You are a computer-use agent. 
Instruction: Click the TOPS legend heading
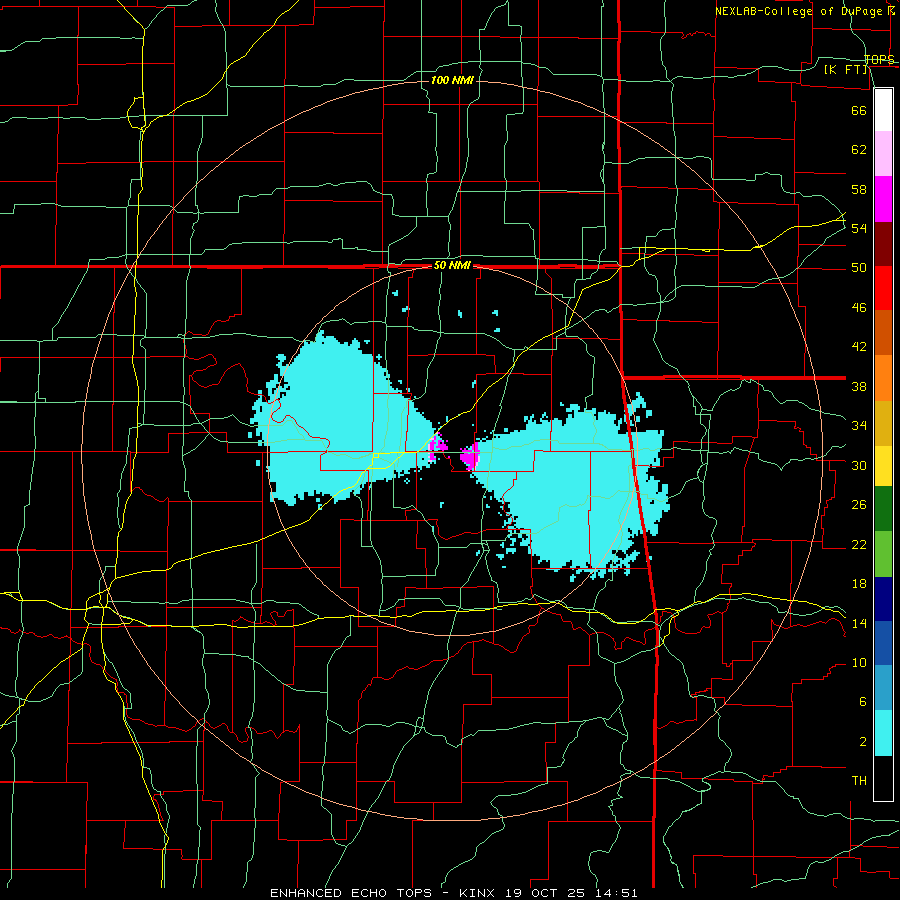[879, 60]
